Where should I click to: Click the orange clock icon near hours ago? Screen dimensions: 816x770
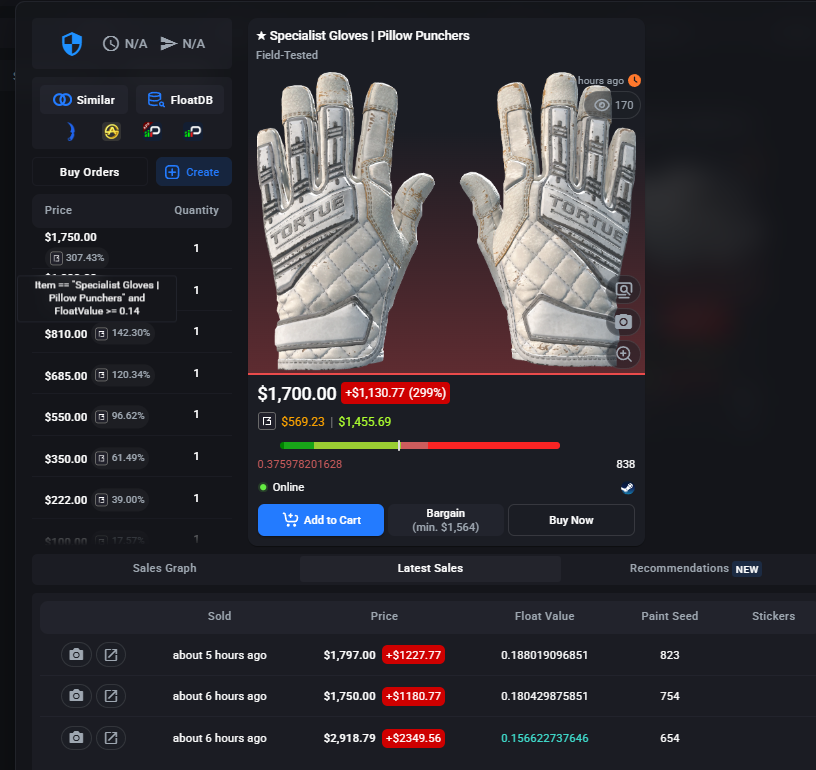click(x=634, y=81)
